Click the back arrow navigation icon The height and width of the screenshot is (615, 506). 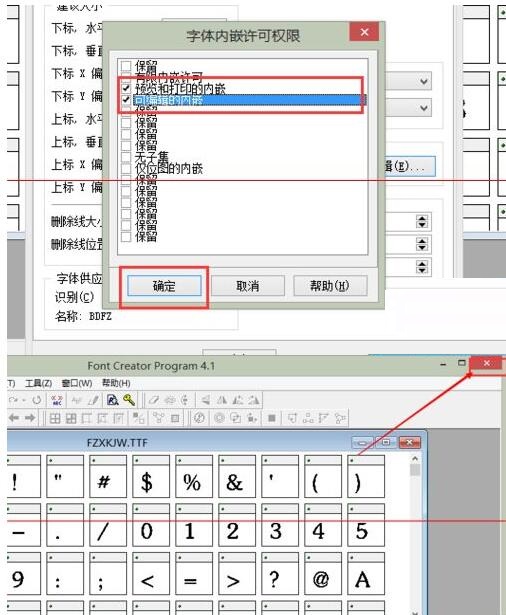tap(14, 418)
